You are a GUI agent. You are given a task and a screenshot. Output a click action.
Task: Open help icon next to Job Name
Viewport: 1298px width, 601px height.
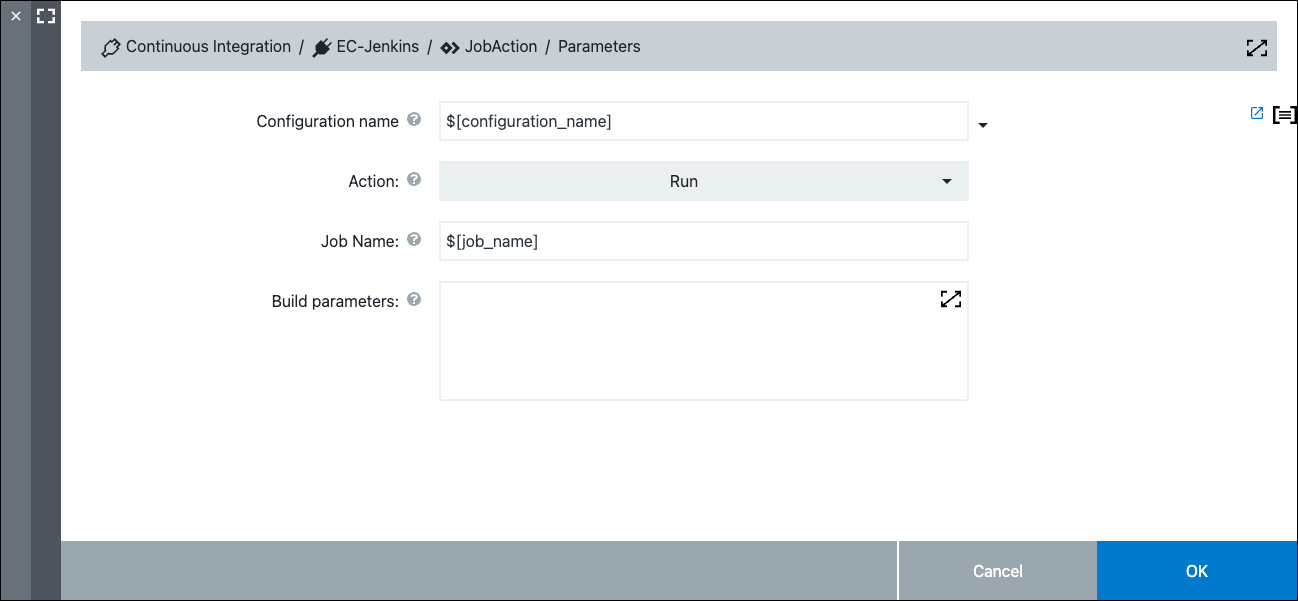pyautogui.click(x=415, y=241)
